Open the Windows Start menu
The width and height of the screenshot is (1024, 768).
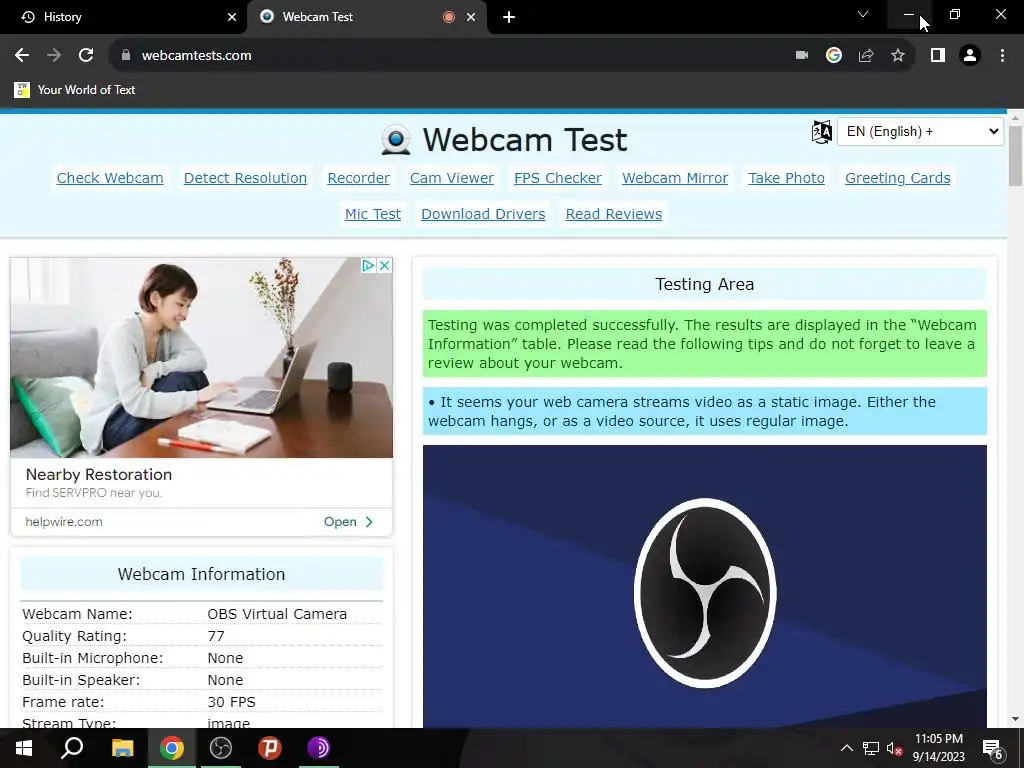coord(24,748)
